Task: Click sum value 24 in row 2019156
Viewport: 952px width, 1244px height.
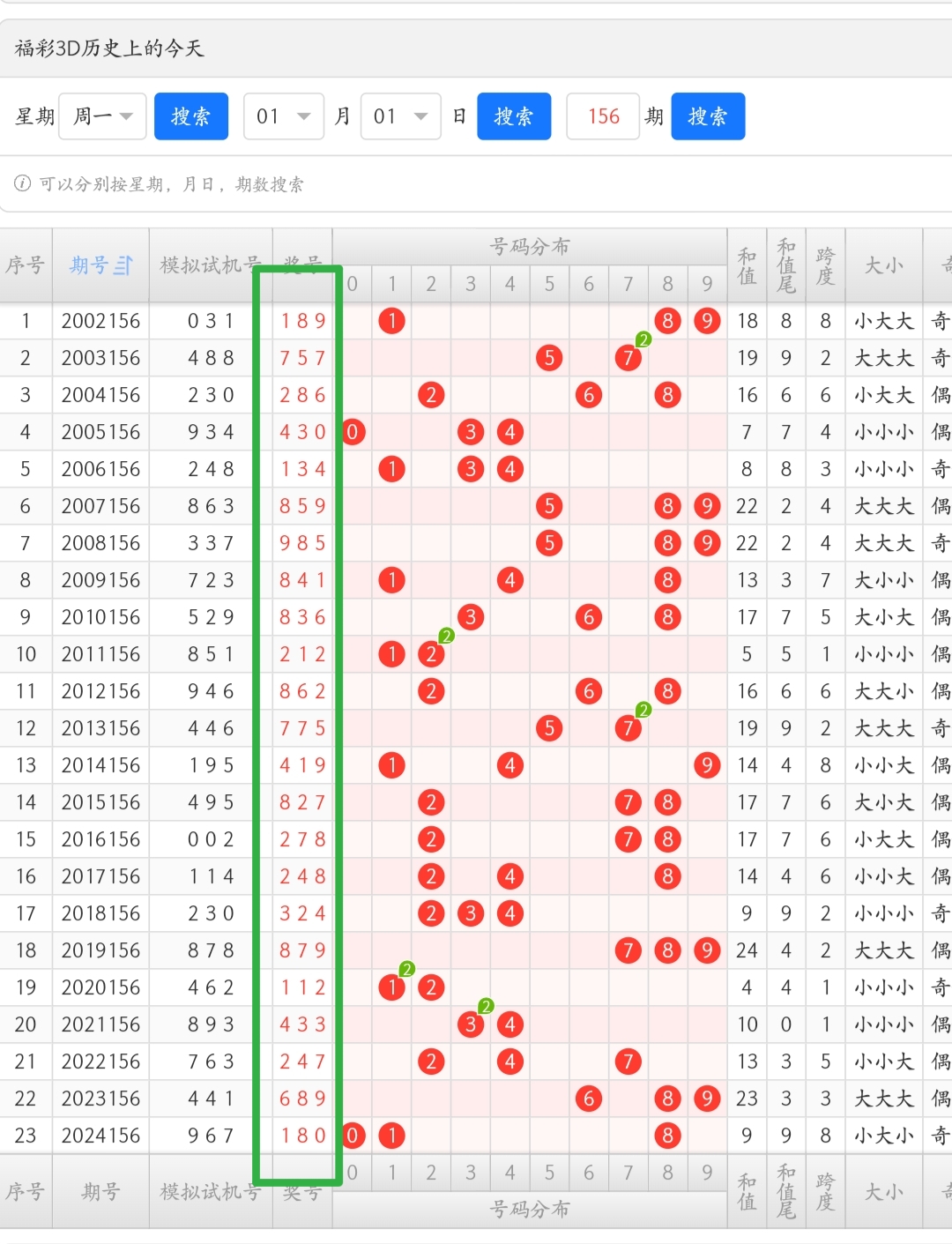Action: [x=747, y=950]
